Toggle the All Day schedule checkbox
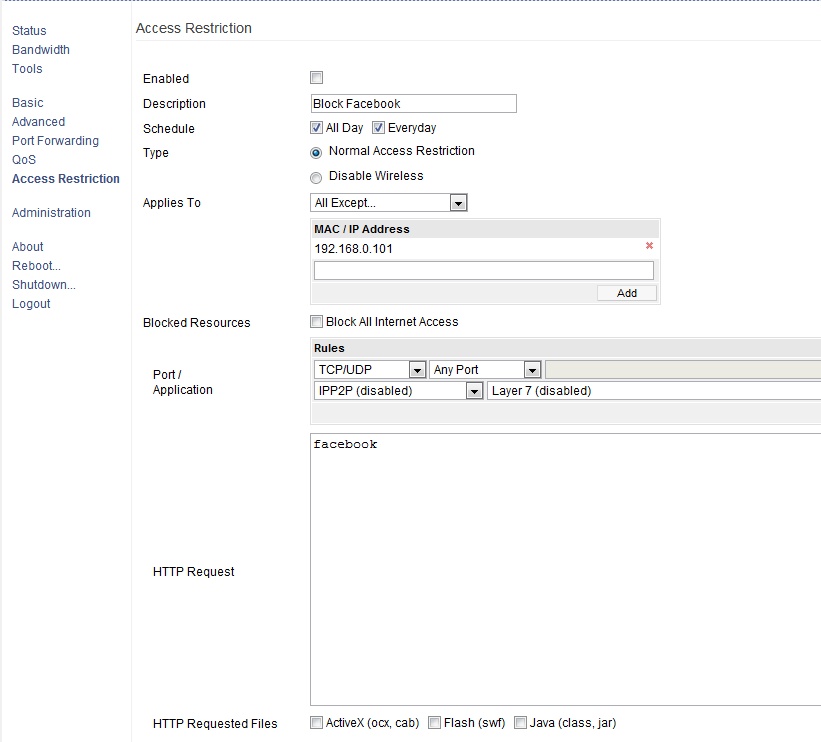This screenshot has height=742, width=821. click(317, 128)
